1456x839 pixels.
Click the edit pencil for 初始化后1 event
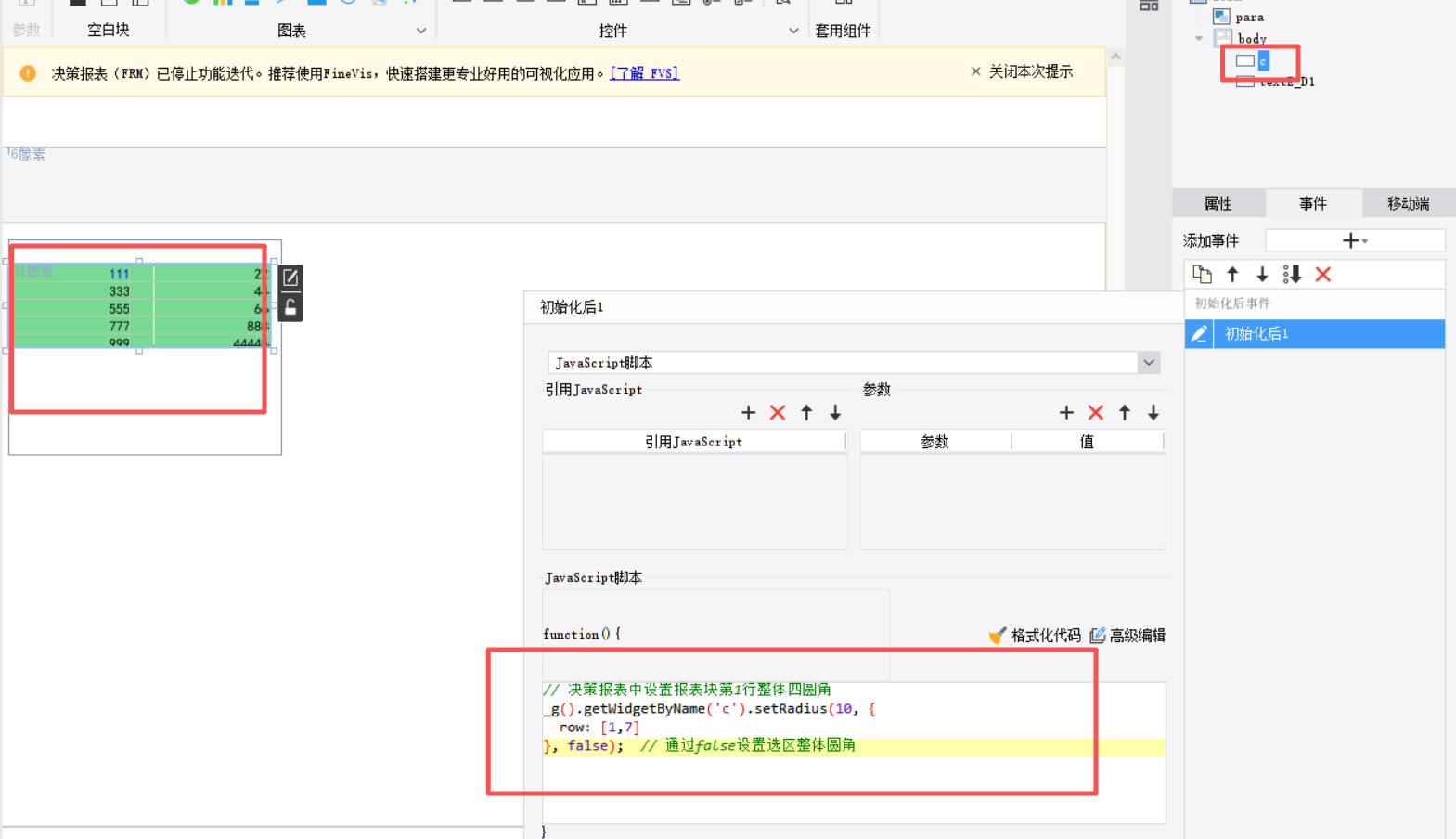[1199, 334]
